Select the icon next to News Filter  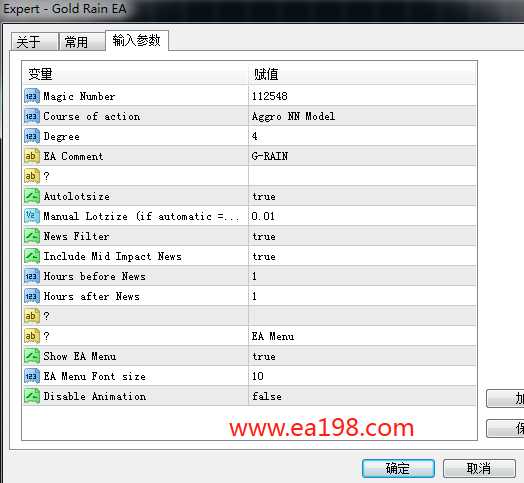32,236
